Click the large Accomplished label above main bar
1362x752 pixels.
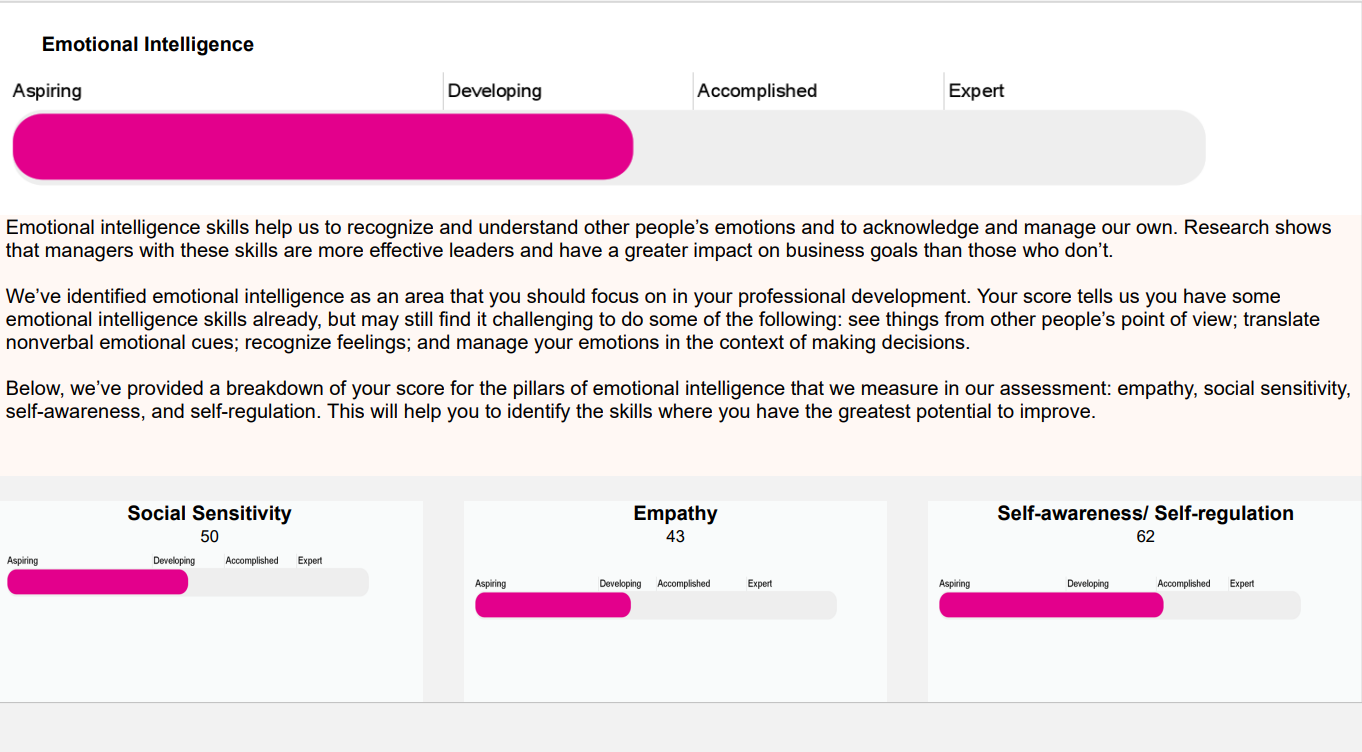tap(757, 91)
